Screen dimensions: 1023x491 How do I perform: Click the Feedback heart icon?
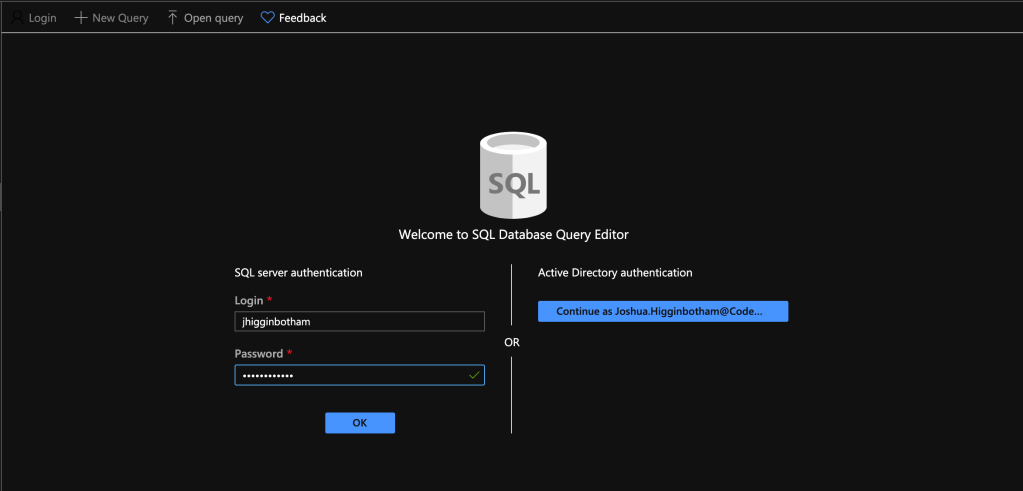point(267,18)
